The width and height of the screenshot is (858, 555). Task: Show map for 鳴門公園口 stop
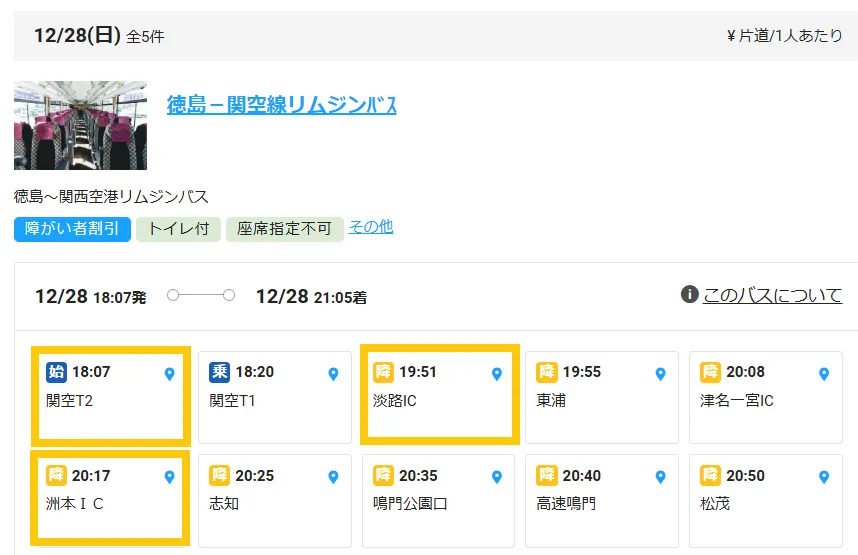[x=496, y=477]
